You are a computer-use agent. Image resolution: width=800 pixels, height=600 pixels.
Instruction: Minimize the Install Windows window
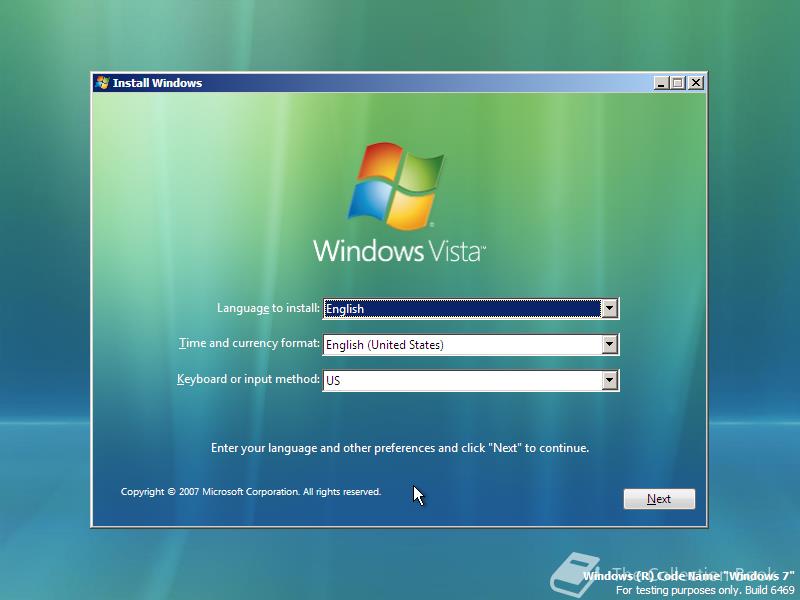[x=661, y=83]
